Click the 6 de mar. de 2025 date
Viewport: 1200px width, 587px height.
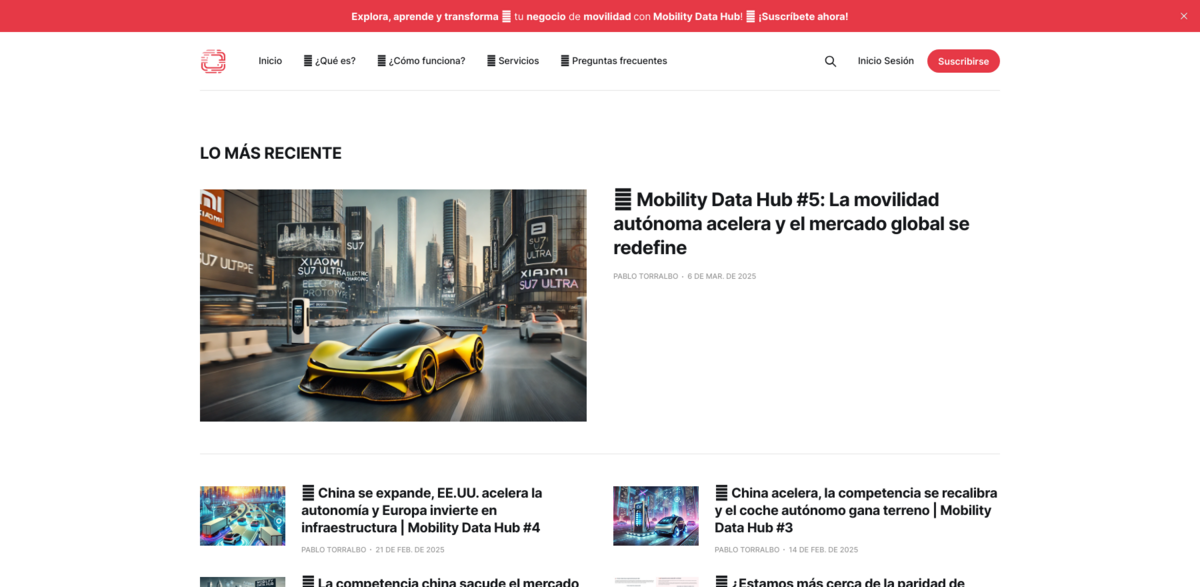point(721,276)
